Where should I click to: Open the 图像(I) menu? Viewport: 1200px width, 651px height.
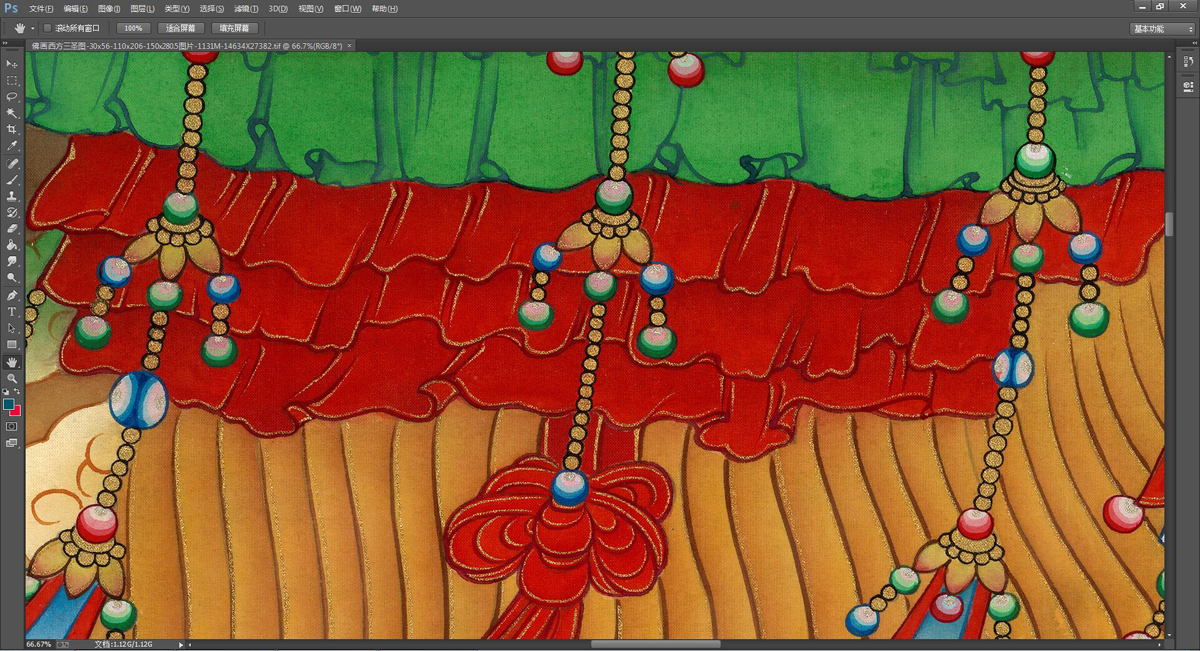pos(109,8)
